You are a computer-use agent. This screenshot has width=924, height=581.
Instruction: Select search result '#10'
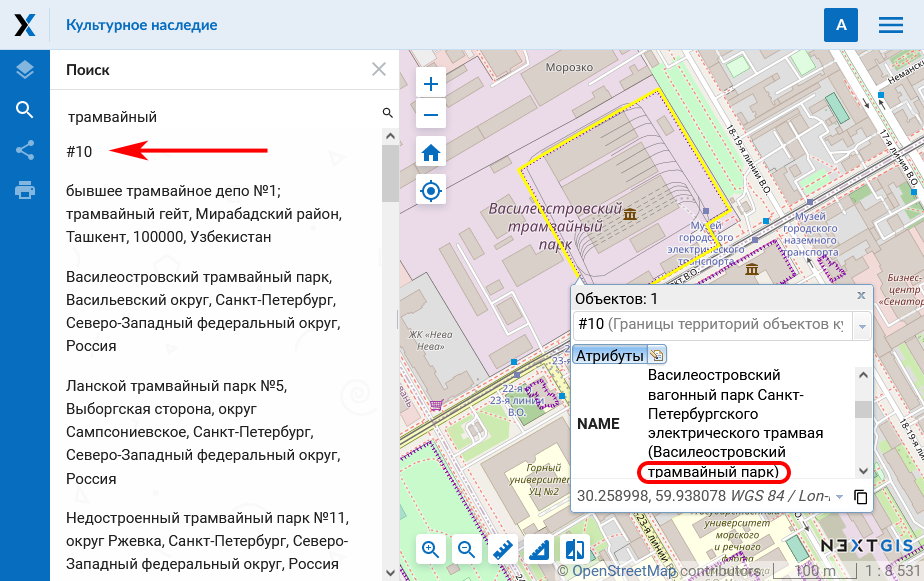(x=79, y=151)
